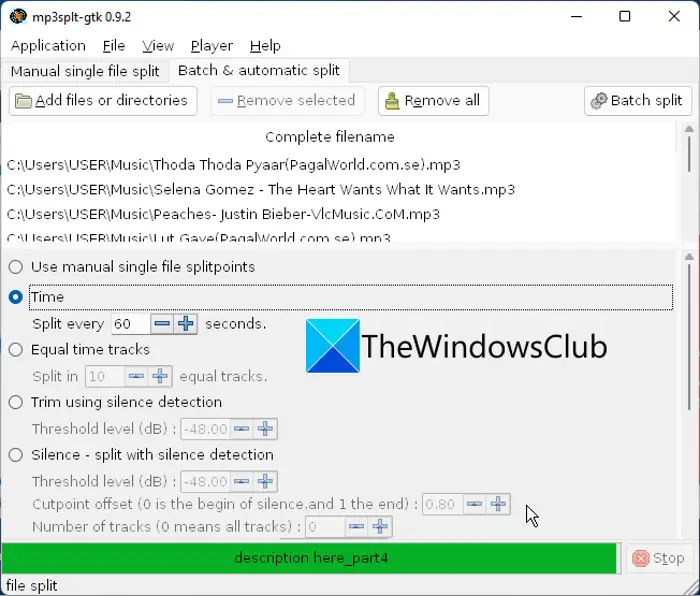Decrease the Split every seconds value
The height and width of the screenshot is (596, 700).
coord(162,324)
